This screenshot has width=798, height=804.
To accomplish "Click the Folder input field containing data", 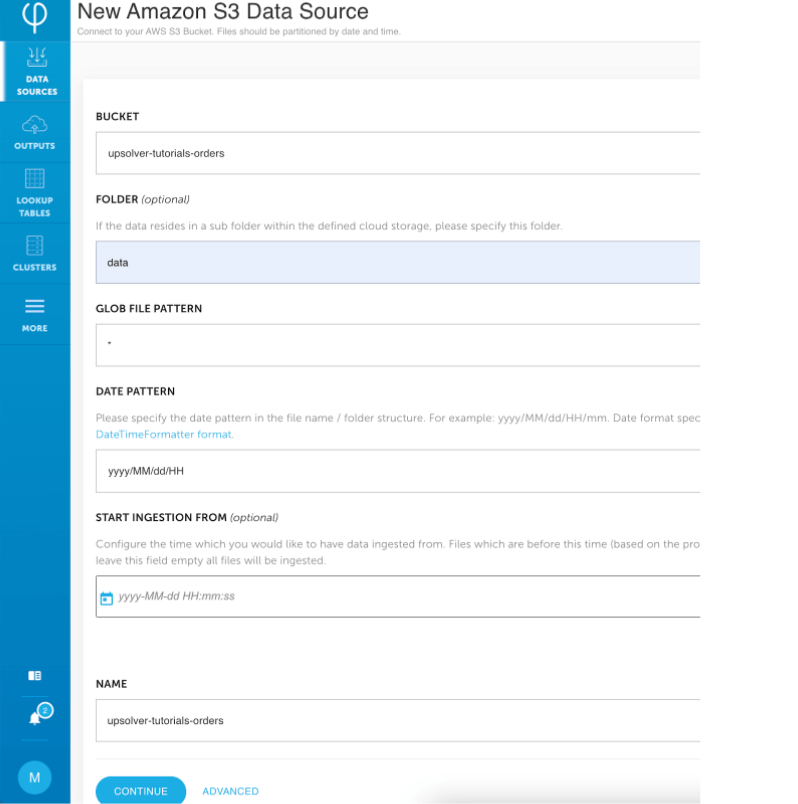I will coord(400,262).
